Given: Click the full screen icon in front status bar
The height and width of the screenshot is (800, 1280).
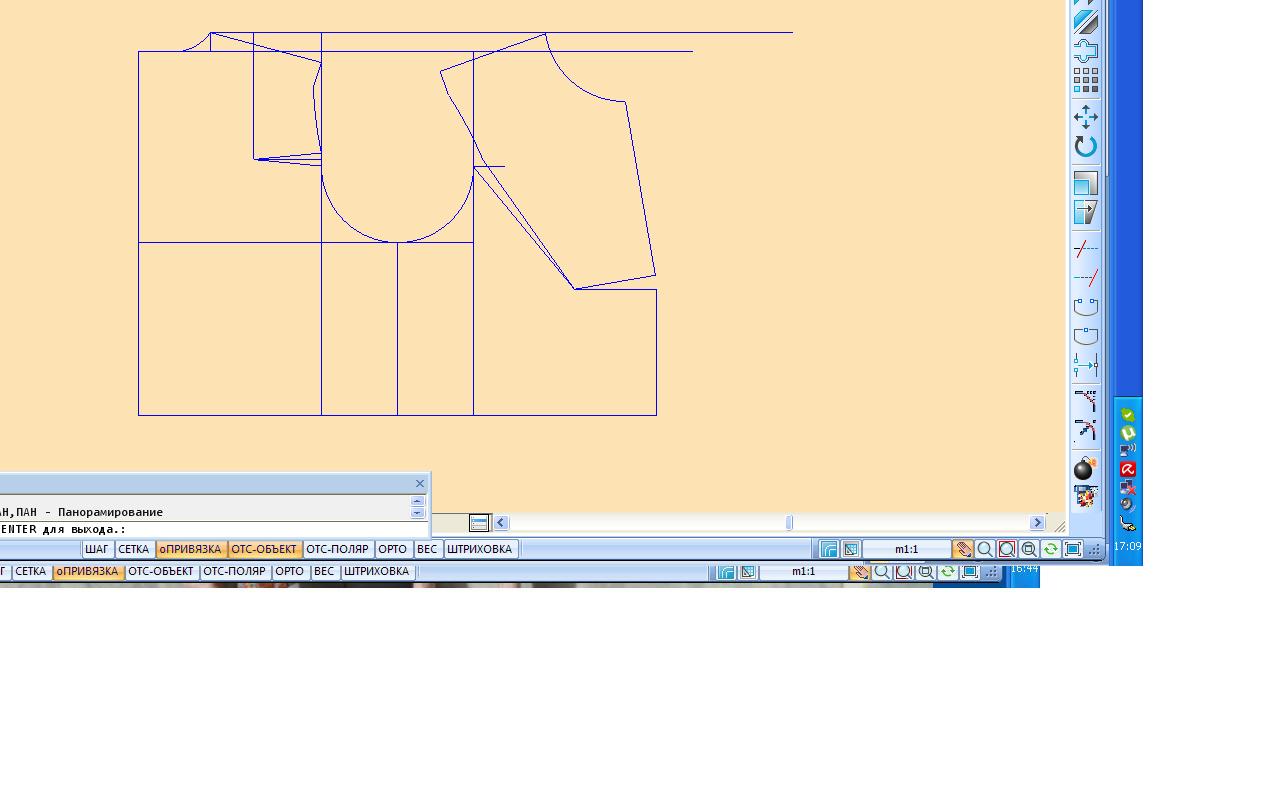Looking at the screenshot, I should pos(1073,549).
